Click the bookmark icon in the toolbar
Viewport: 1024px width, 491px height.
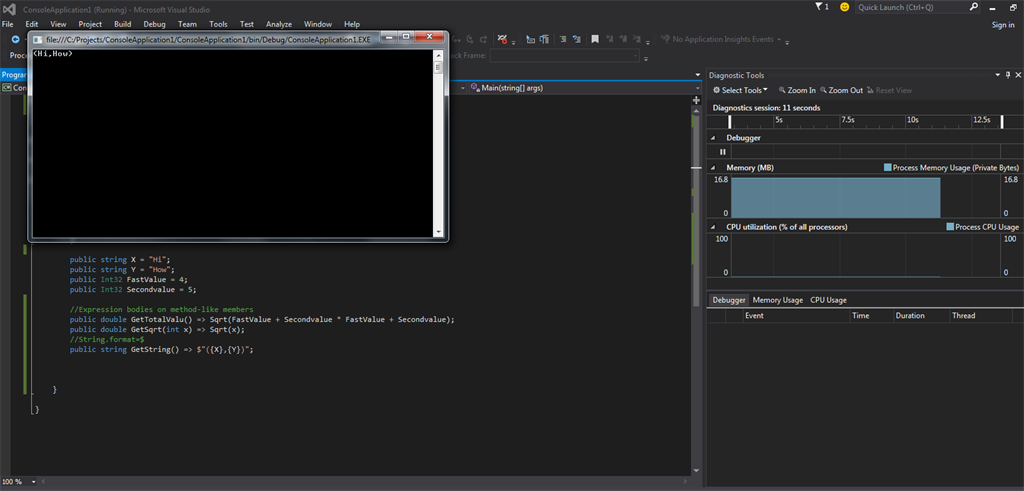pyautogui.click(x=595, y=40)
